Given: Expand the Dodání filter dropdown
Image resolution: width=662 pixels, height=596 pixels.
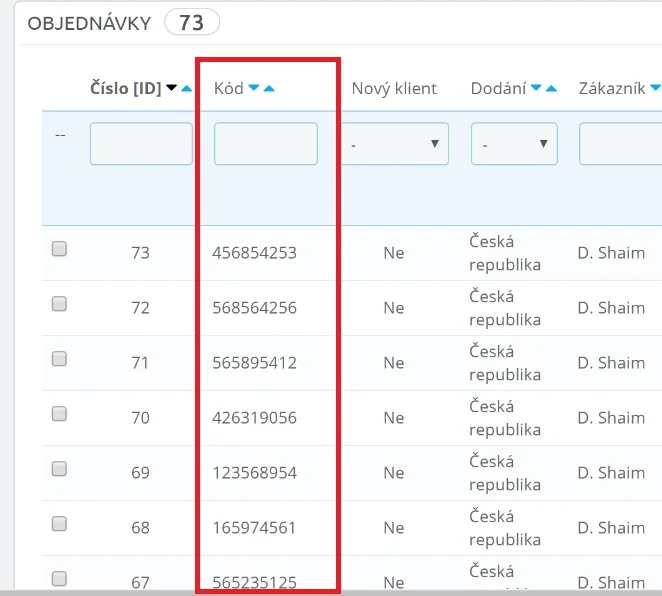Looking at the screenshot, I should (x=514, y=144).
